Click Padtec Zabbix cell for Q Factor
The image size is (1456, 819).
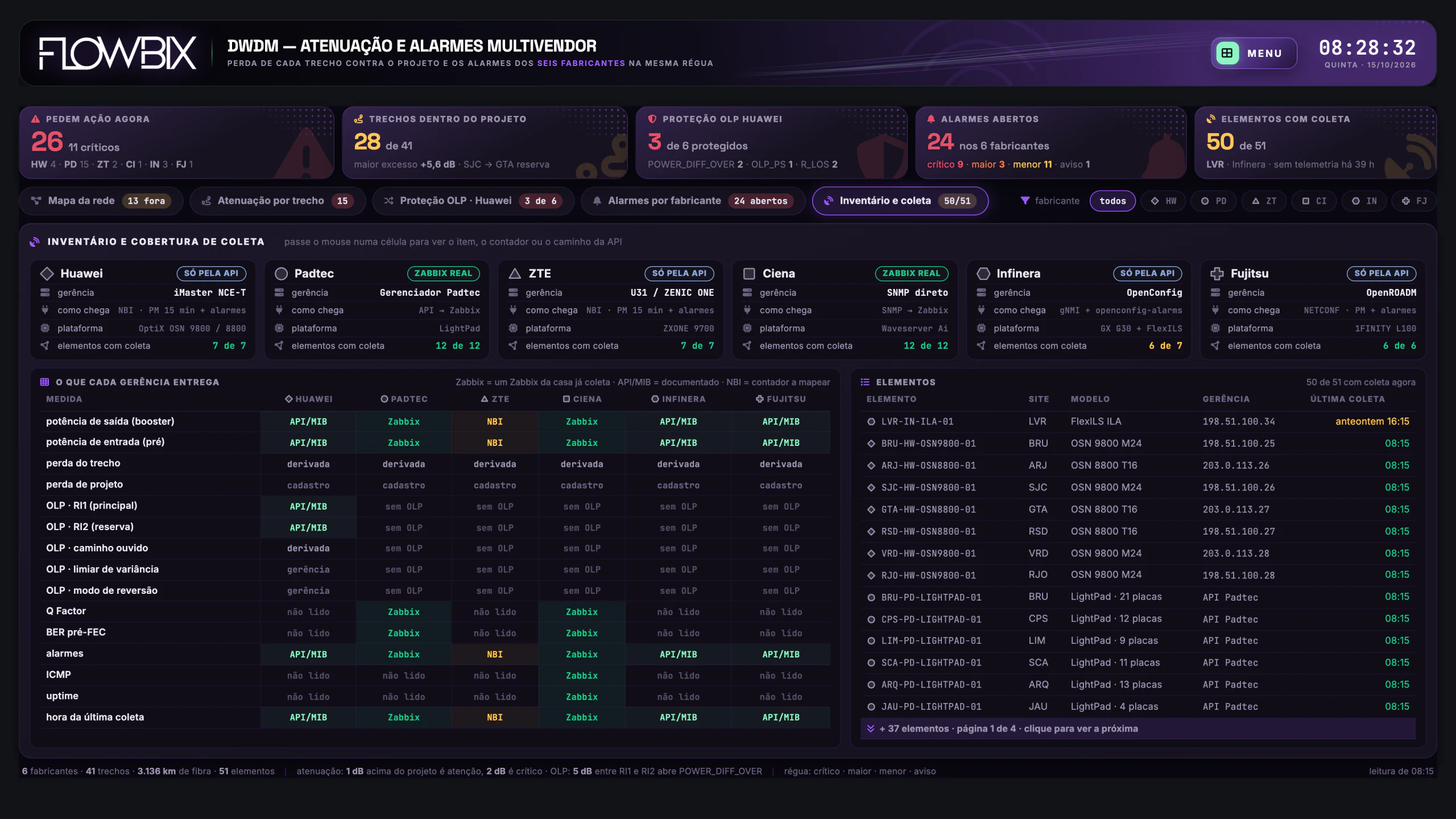tap(404, 612)
